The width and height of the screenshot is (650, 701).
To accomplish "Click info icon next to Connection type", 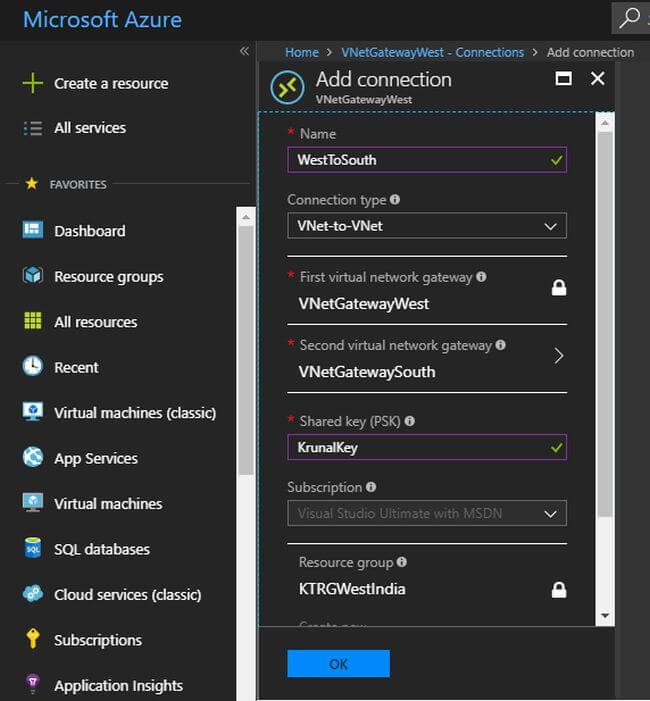I will tap(395, 199).
